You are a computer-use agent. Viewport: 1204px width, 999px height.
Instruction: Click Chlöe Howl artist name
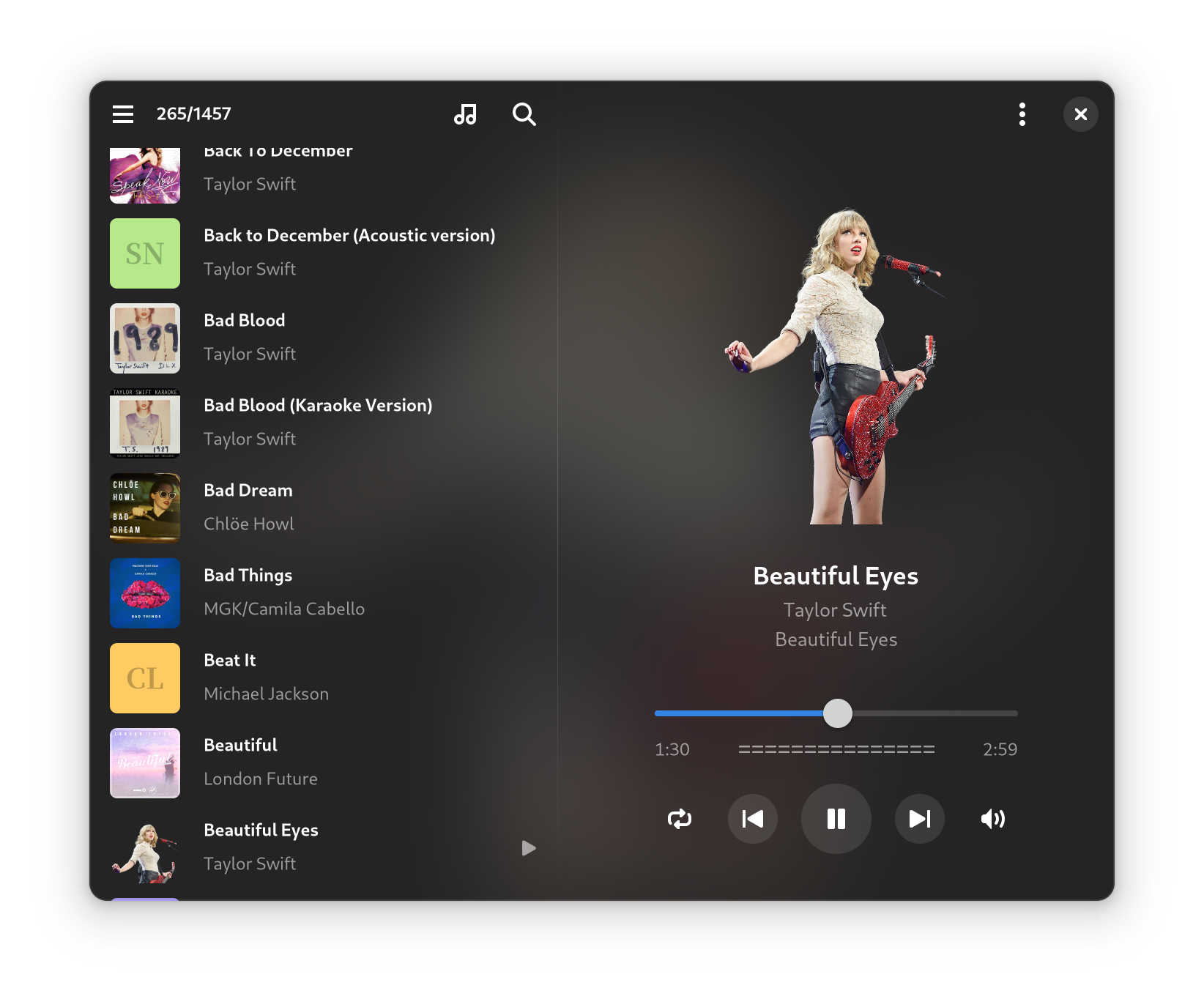249,524
